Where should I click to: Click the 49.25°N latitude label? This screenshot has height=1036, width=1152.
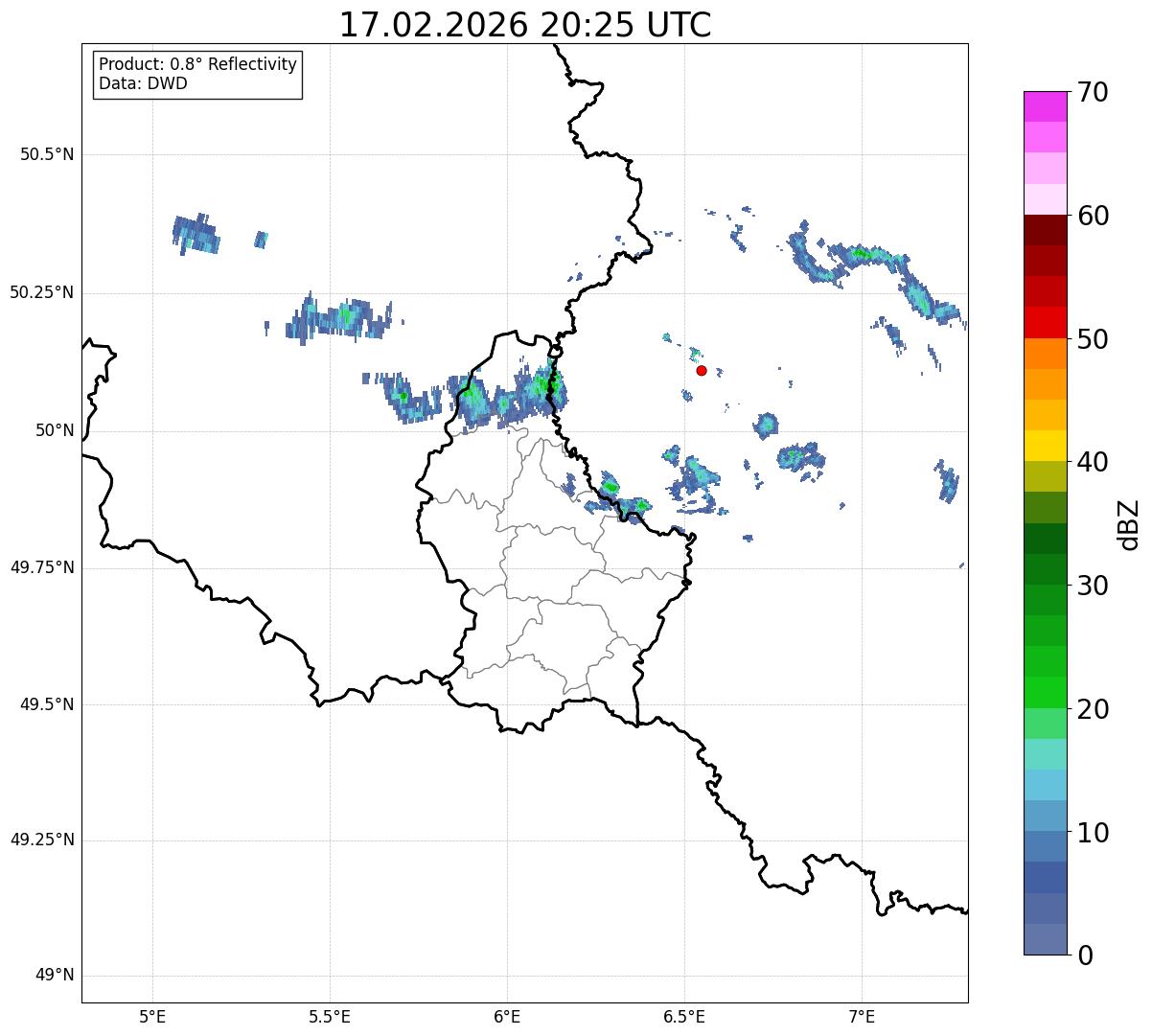[42, 840]
